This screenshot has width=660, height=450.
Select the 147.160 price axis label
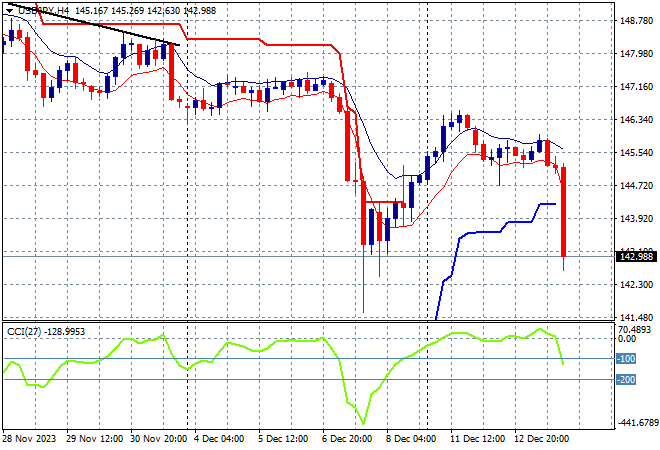click(636, 87)
